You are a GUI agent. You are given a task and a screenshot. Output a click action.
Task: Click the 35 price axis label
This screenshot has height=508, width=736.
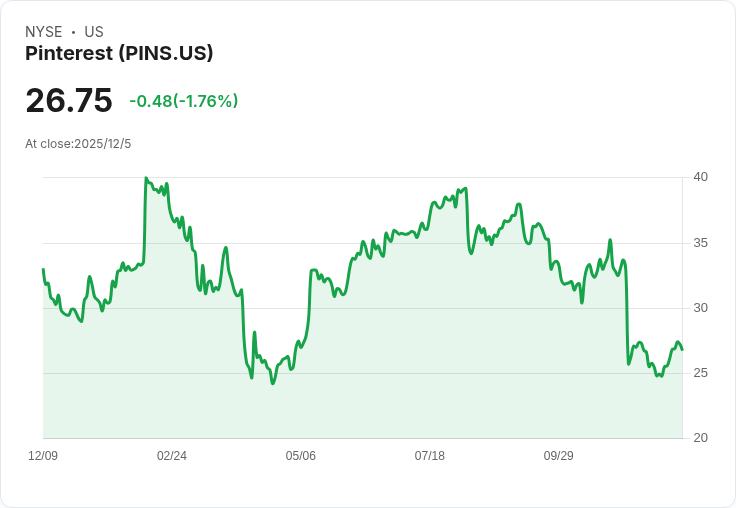tap(701, 243)
